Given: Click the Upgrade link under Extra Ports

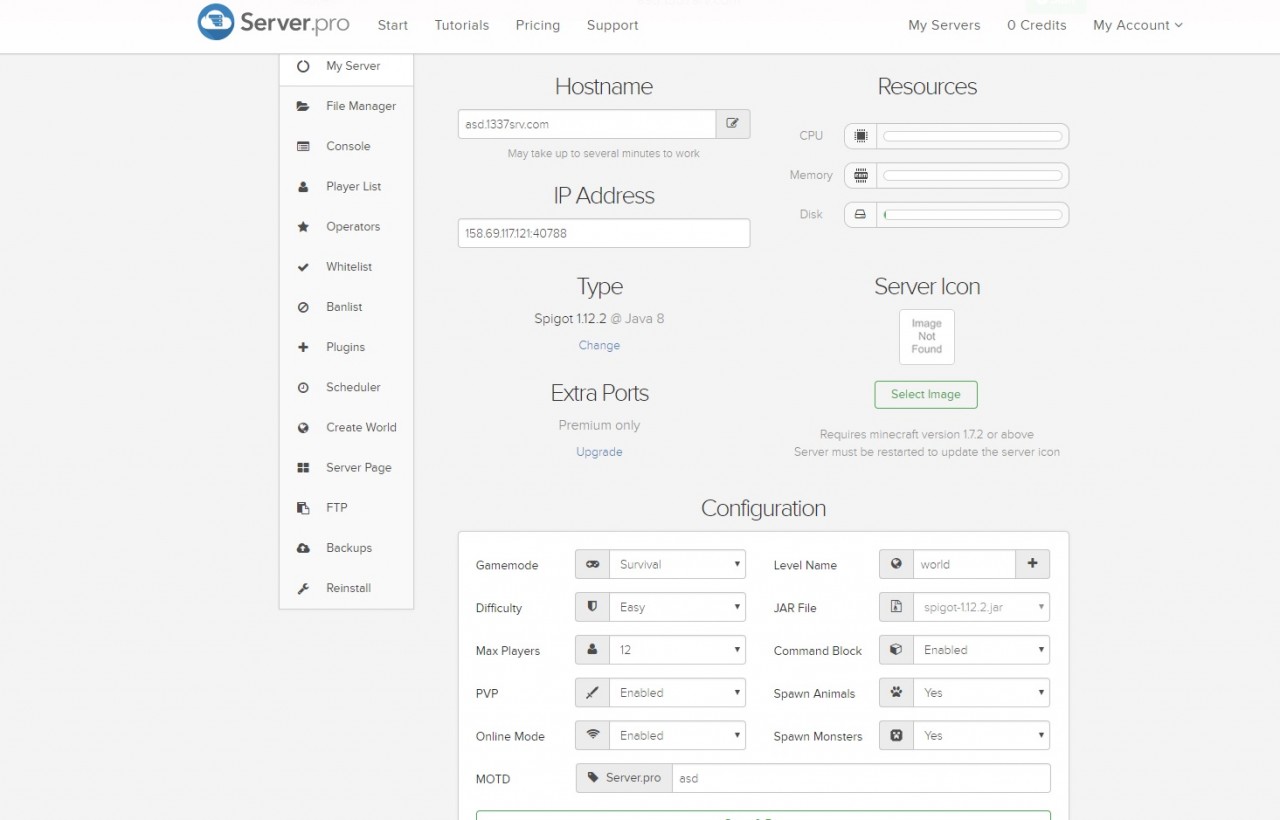Looking at the screenshot, I should (599, 452).
